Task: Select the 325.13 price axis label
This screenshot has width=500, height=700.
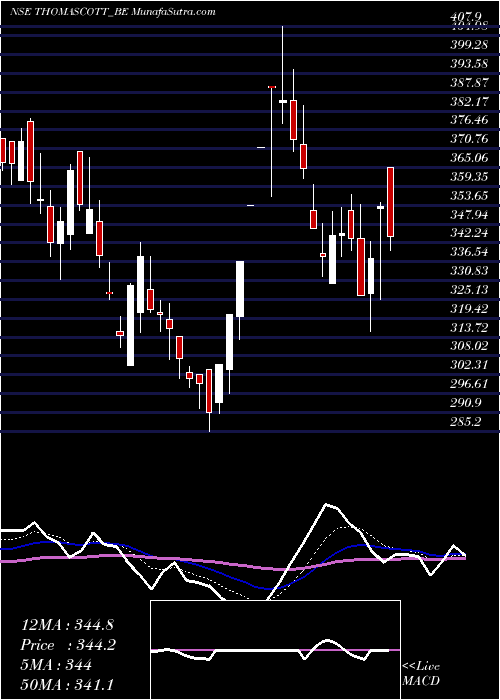Action: pos(469,290)
